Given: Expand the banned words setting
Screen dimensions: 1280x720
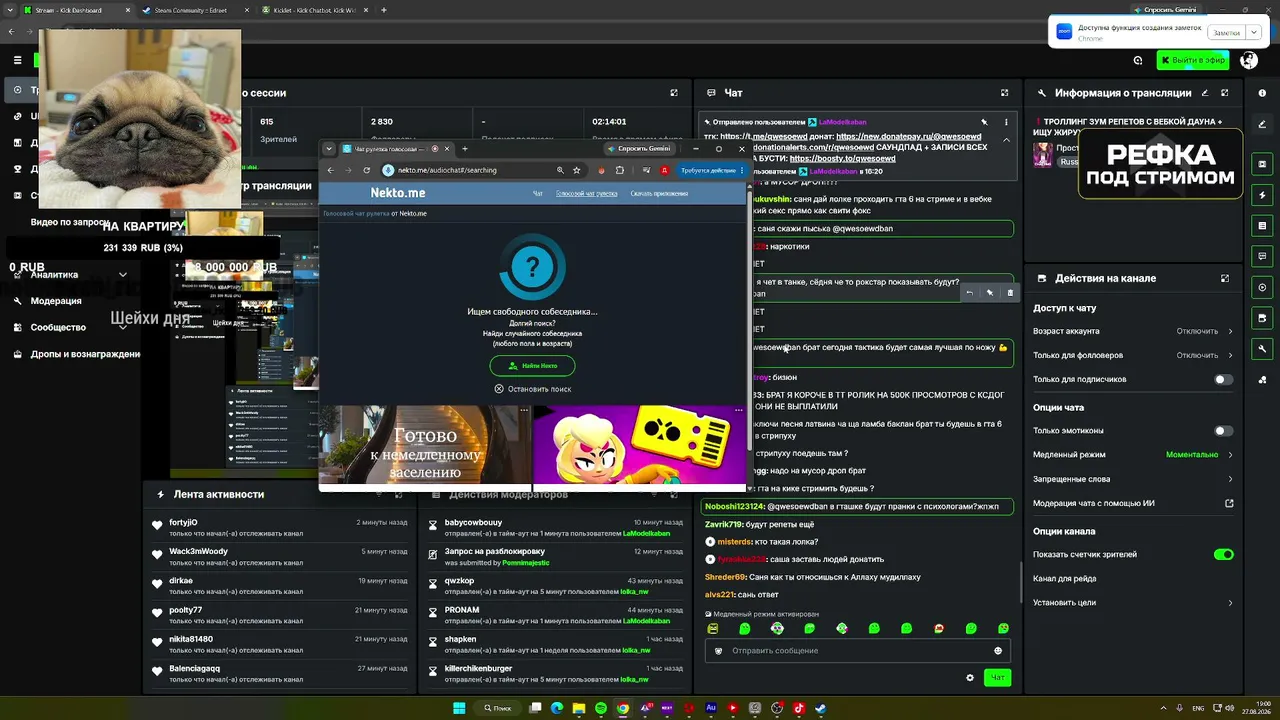Looking at the screenshot, I should point(1133,479).
